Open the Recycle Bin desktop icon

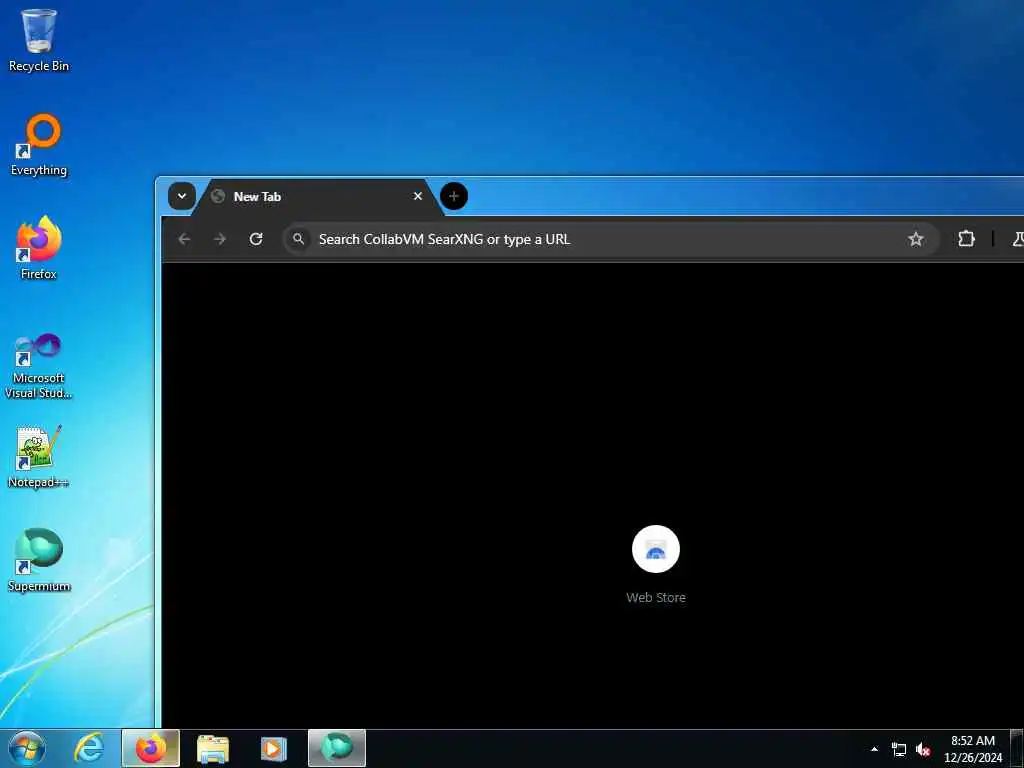point(39,40)
